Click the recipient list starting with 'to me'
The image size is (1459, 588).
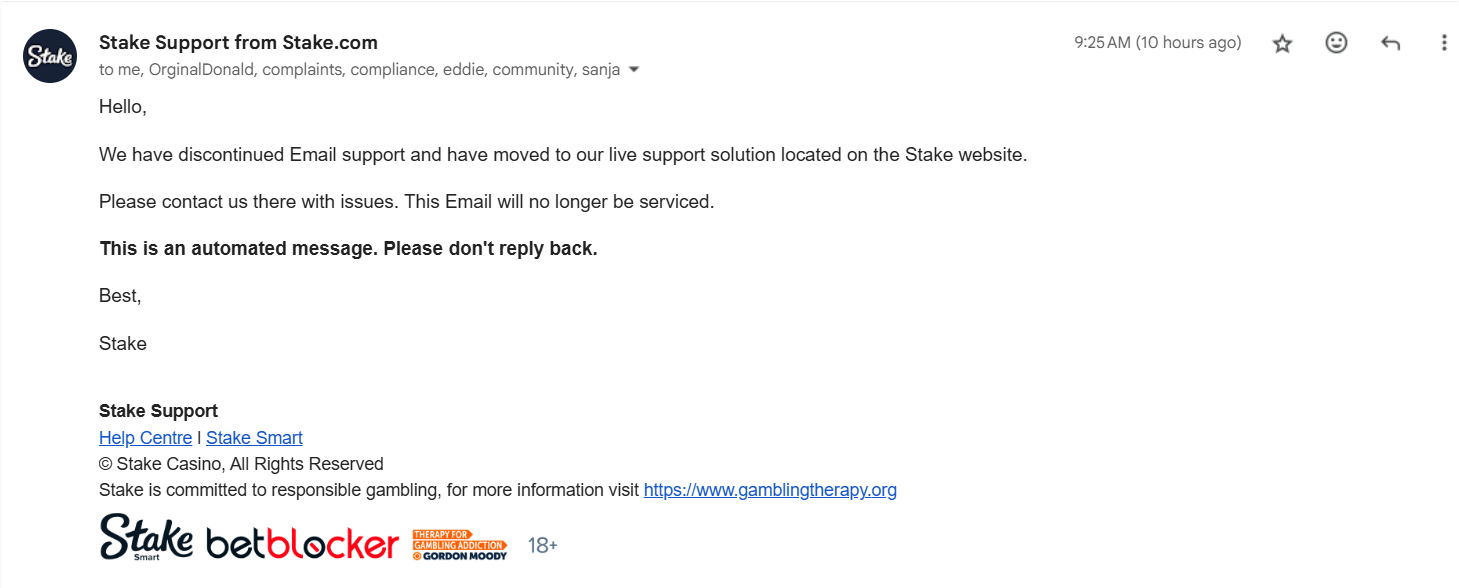tap(359, 70)
